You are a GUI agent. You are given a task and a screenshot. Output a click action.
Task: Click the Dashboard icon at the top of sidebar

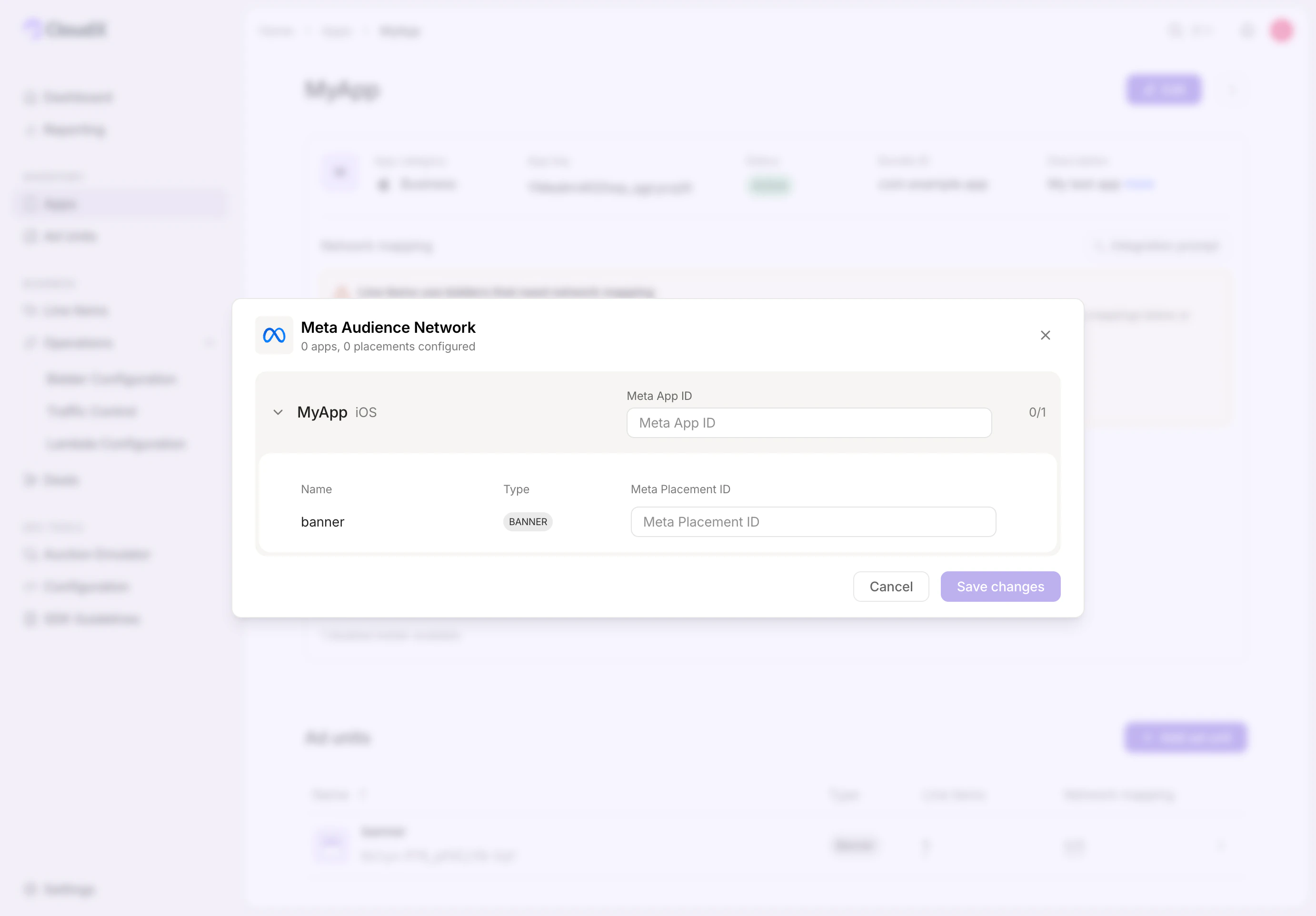coord(30,97)
